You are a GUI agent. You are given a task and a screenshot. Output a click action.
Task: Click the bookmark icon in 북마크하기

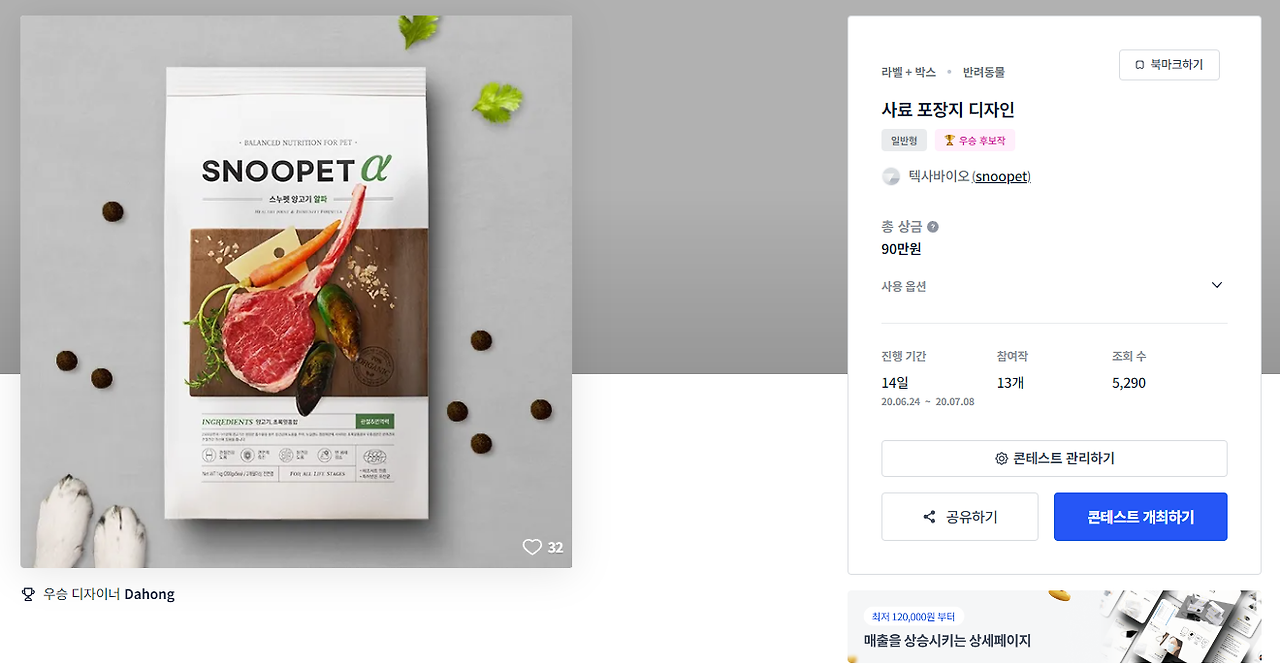coord(1140,65)
